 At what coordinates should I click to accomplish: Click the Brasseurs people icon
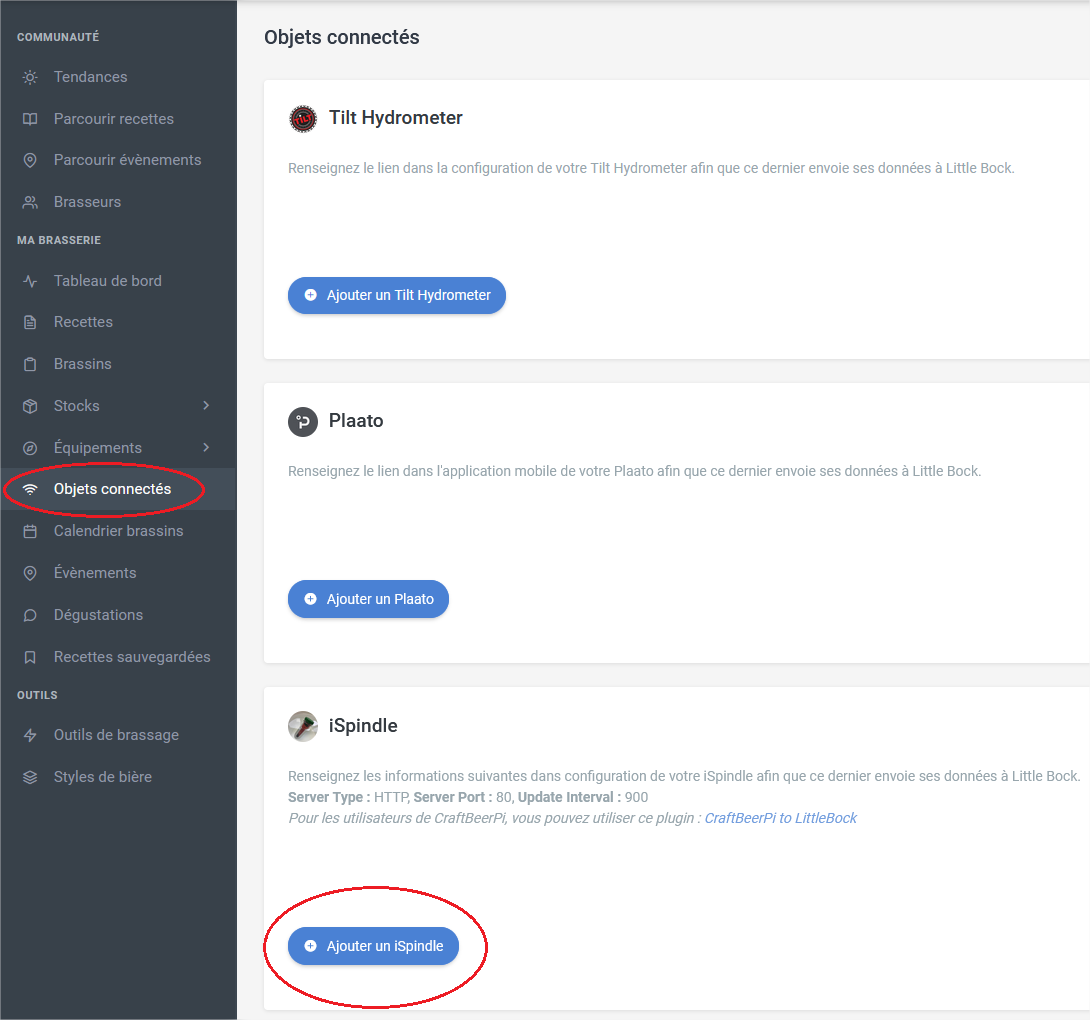pos(30,202)
